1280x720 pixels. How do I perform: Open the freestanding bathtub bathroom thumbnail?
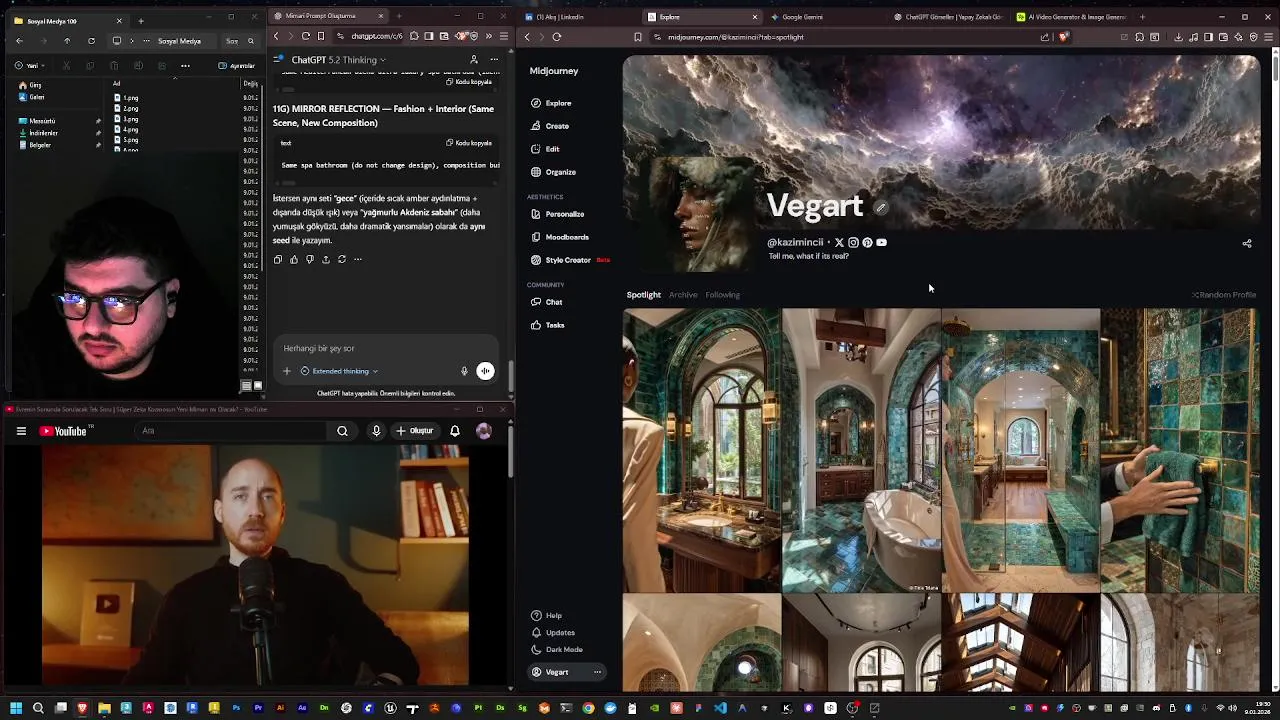point(861,450)
